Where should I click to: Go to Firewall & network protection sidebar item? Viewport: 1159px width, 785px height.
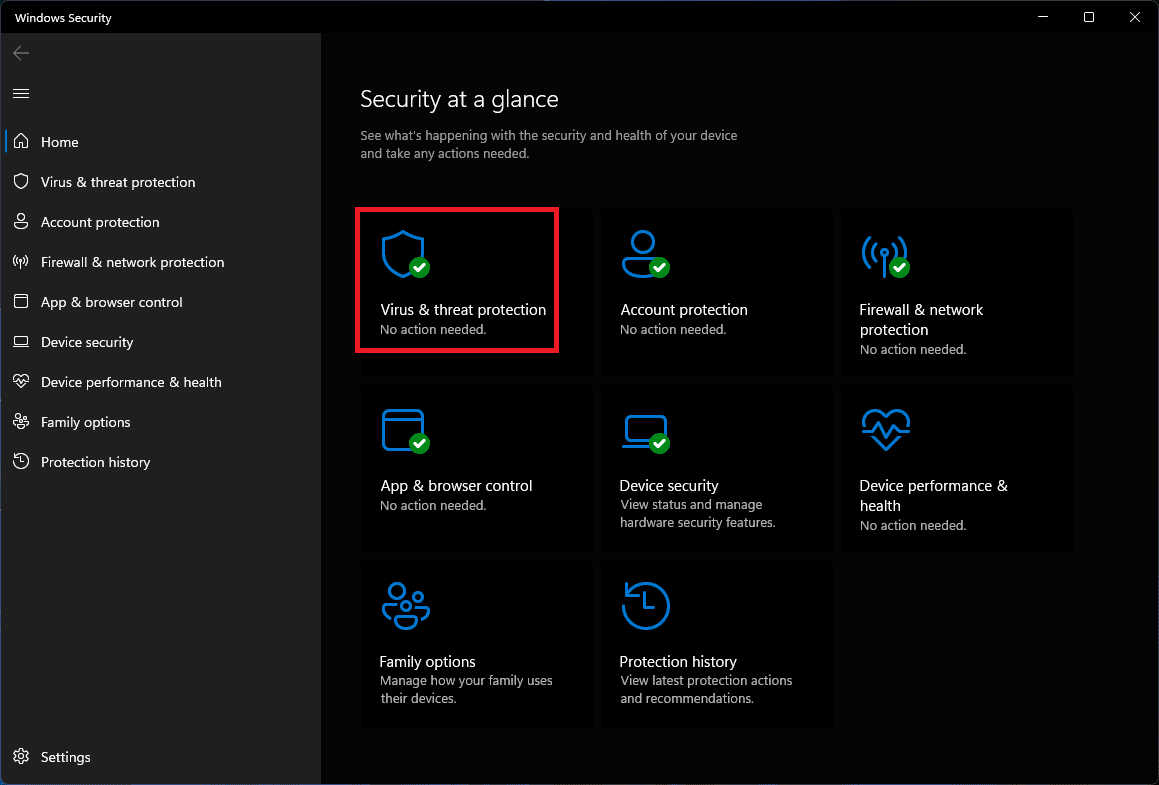pyautogui.click(x=132, y=262)
